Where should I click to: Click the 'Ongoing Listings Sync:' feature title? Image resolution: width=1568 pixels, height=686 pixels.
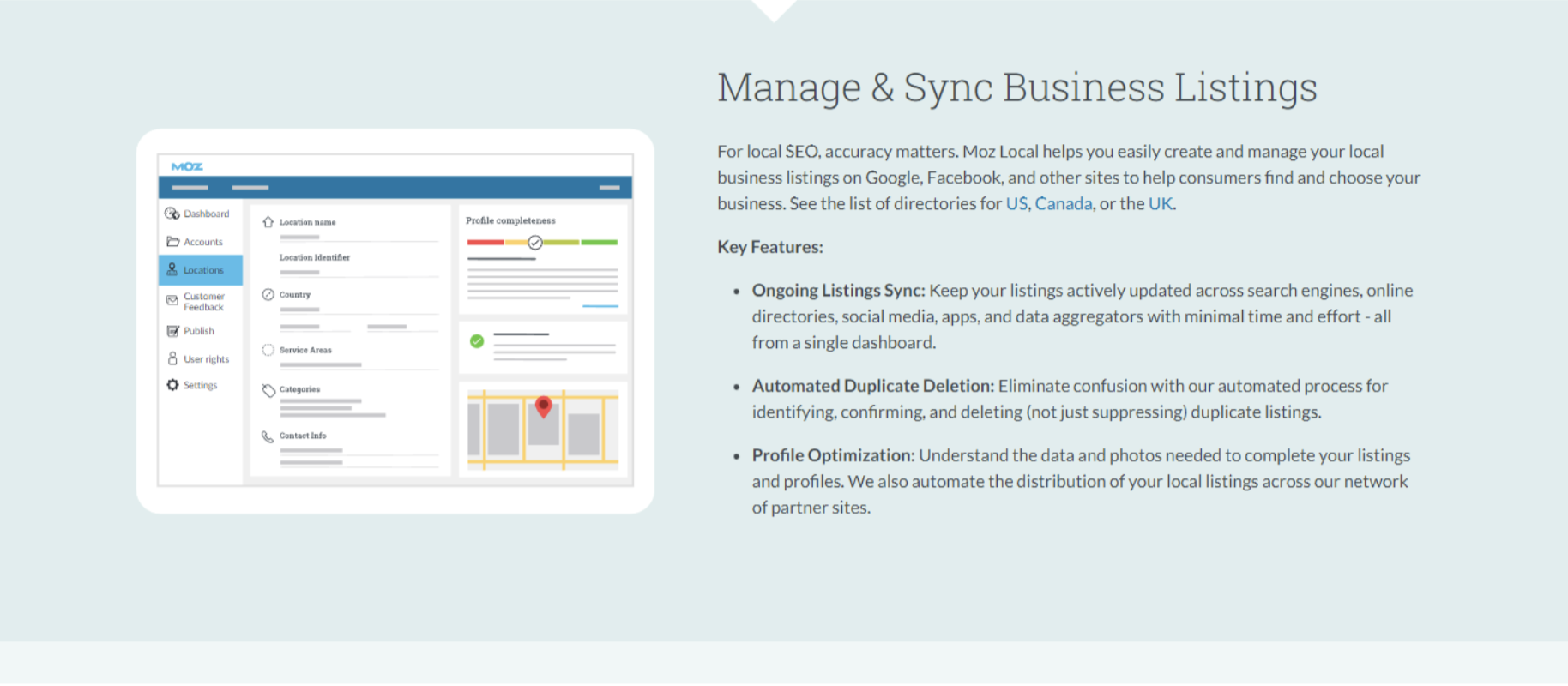(839, 291)
